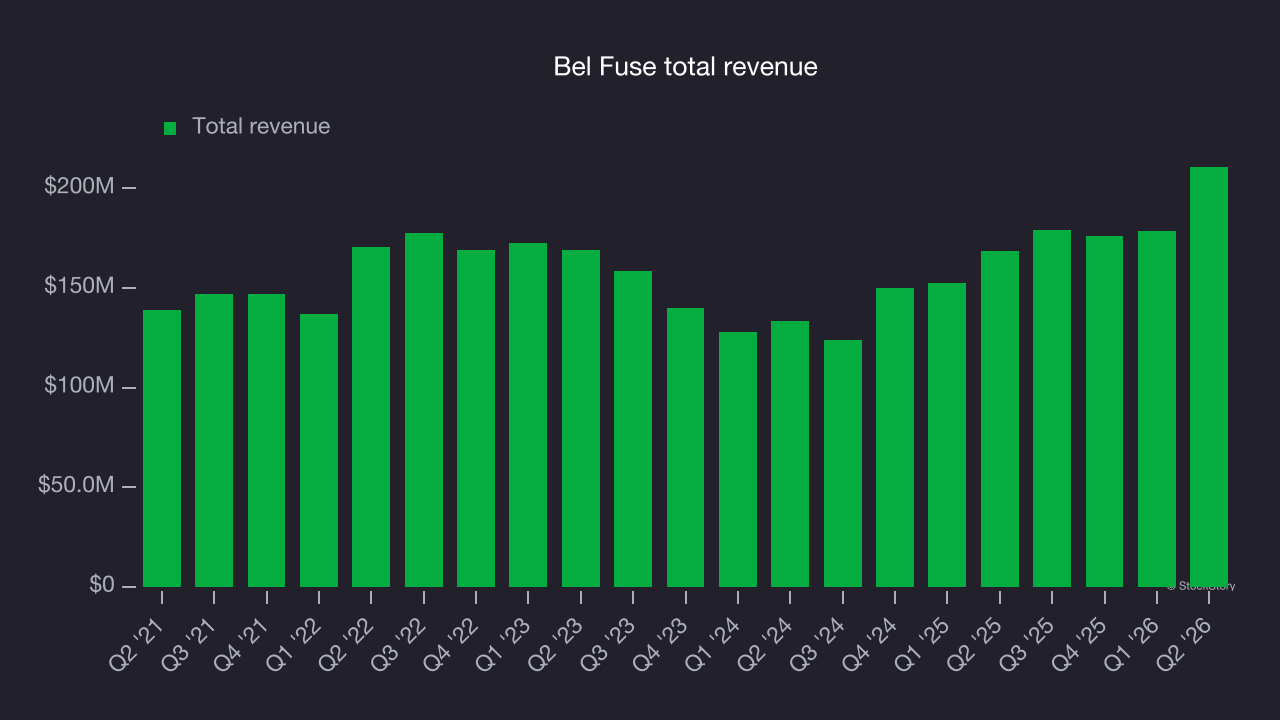The width and height of the screenshot is (1280, 720).
Task: Select the Q2 '23 revenue bar
Action: point(581,418)
